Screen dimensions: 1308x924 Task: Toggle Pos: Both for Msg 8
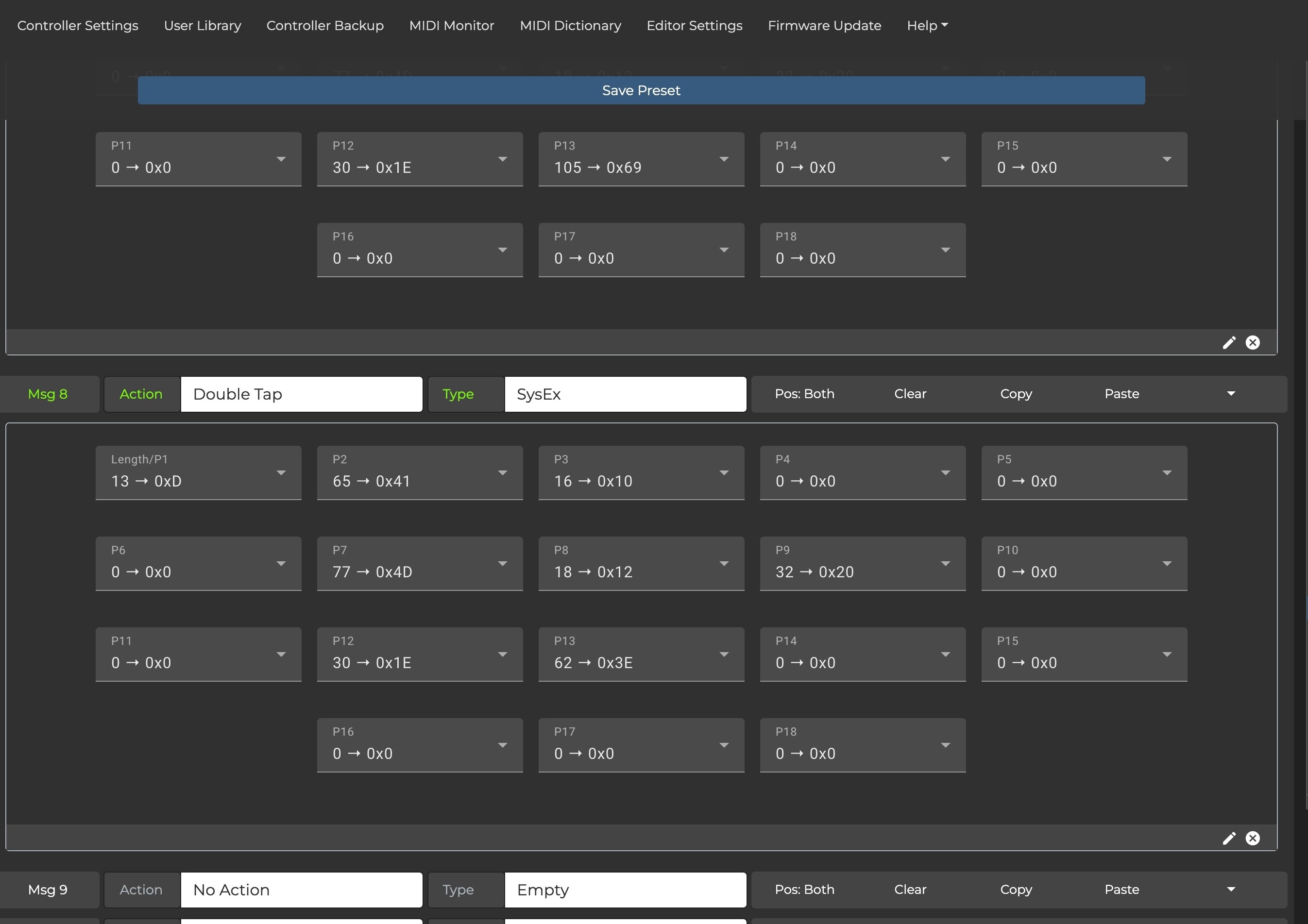coord(804,394)
